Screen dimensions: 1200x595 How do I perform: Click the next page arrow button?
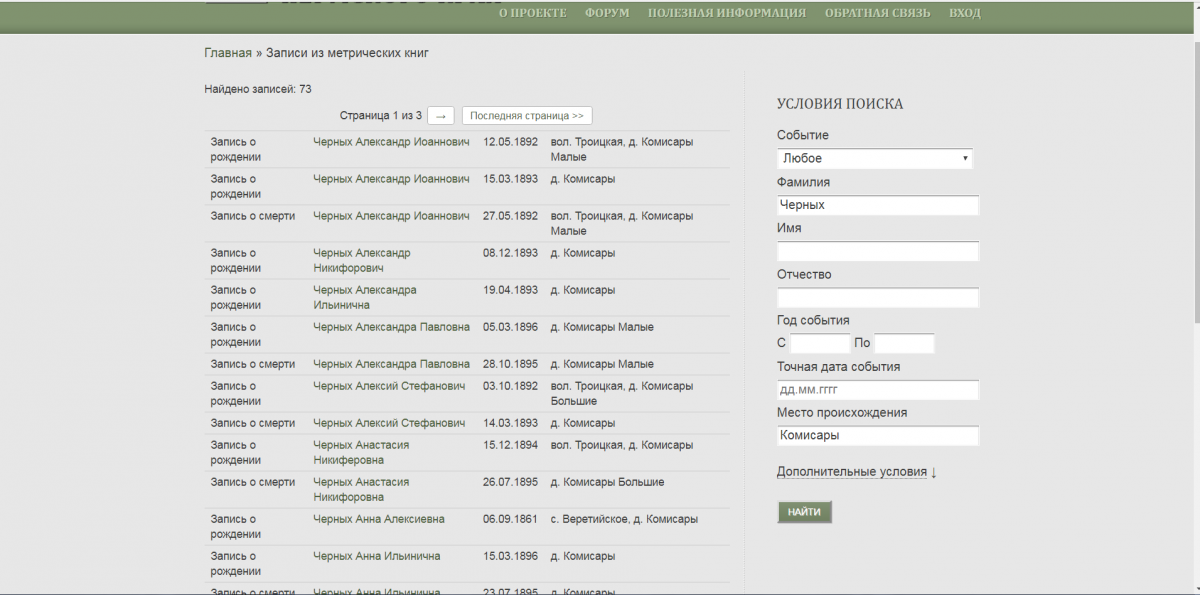point(441,116)
